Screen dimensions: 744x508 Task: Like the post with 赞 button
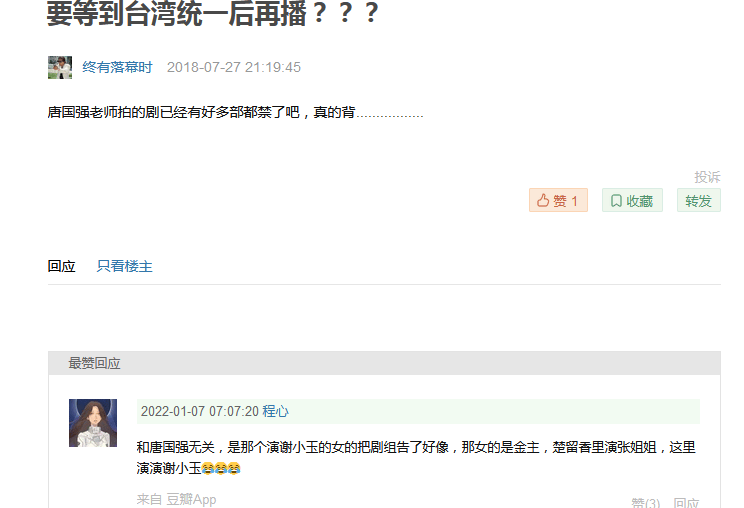coord(558,201)
